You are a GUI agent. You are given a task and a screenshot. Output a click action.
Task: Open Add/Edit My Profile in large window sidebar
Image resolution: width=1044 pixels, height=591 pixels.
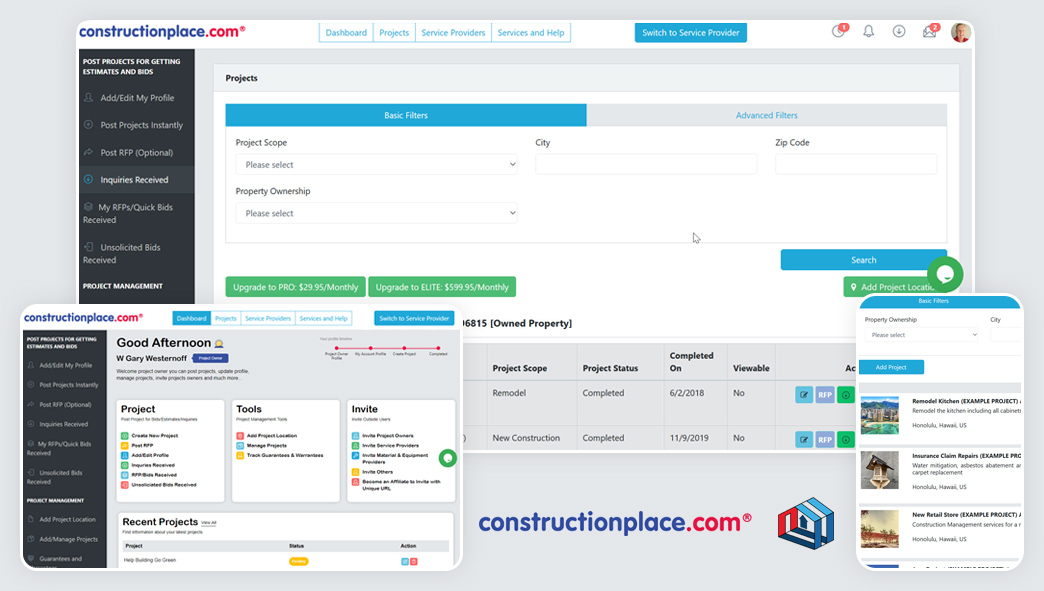(137, 98)
